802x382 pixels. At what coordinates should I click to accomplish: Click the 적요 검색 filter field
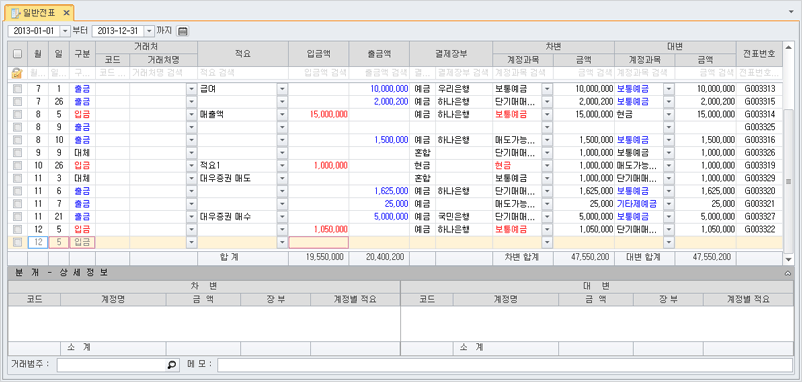243,73
